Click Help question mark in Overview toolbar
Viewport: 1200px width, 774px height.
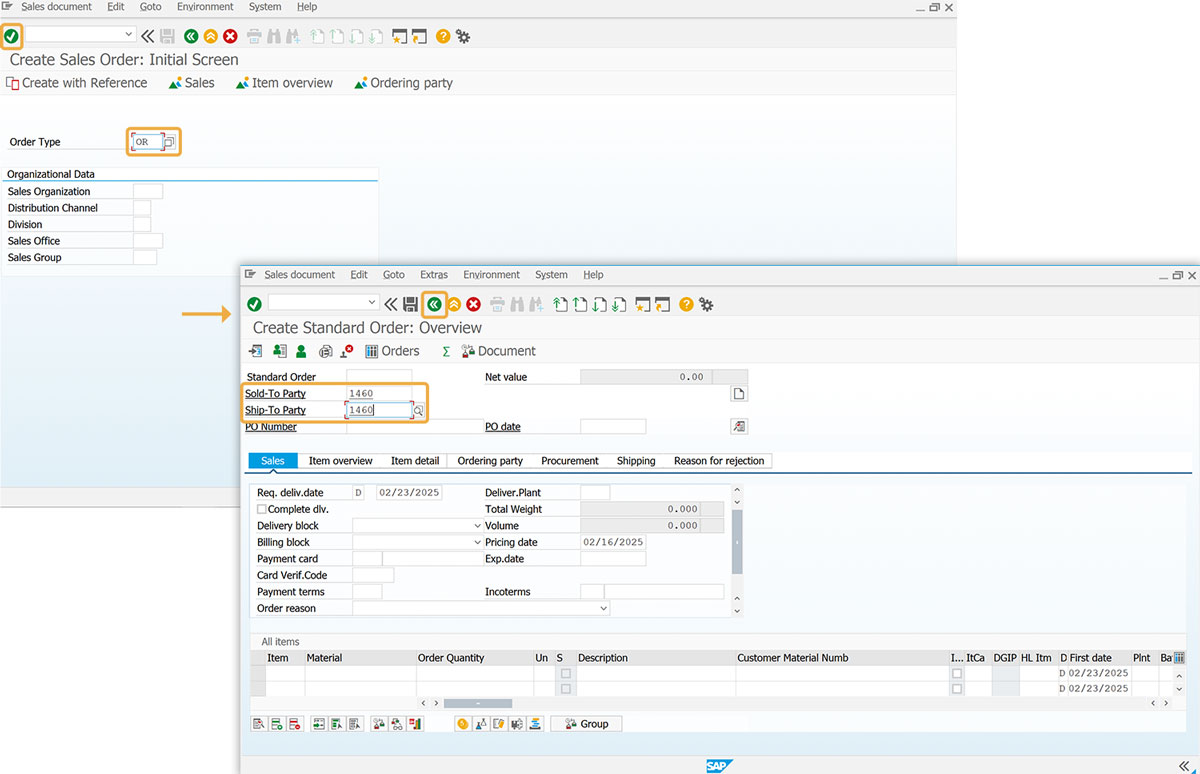click(x=686, y=304)
